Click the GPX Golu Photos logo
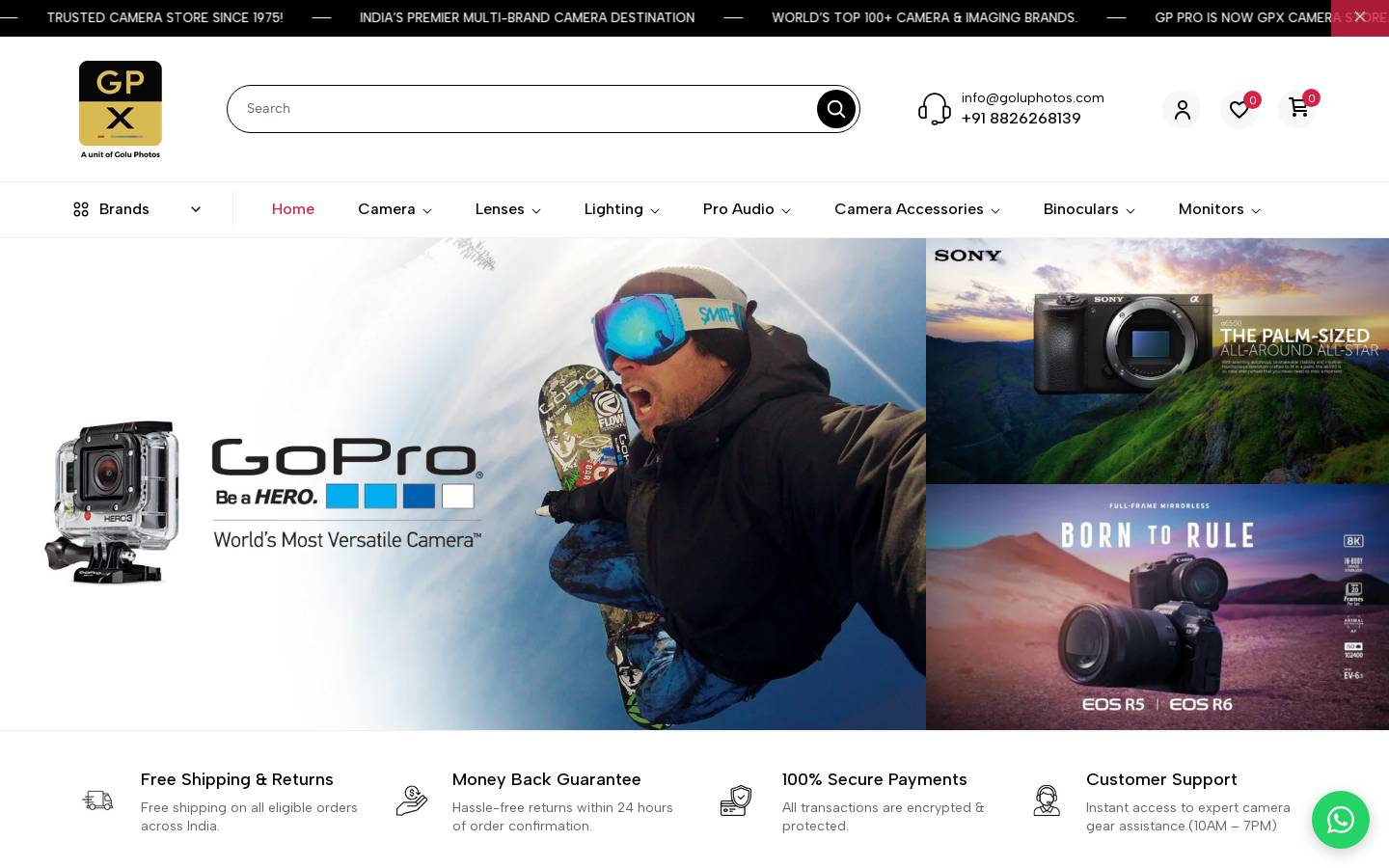Viewport: 1389px width, 868px height. coord(121,109)
